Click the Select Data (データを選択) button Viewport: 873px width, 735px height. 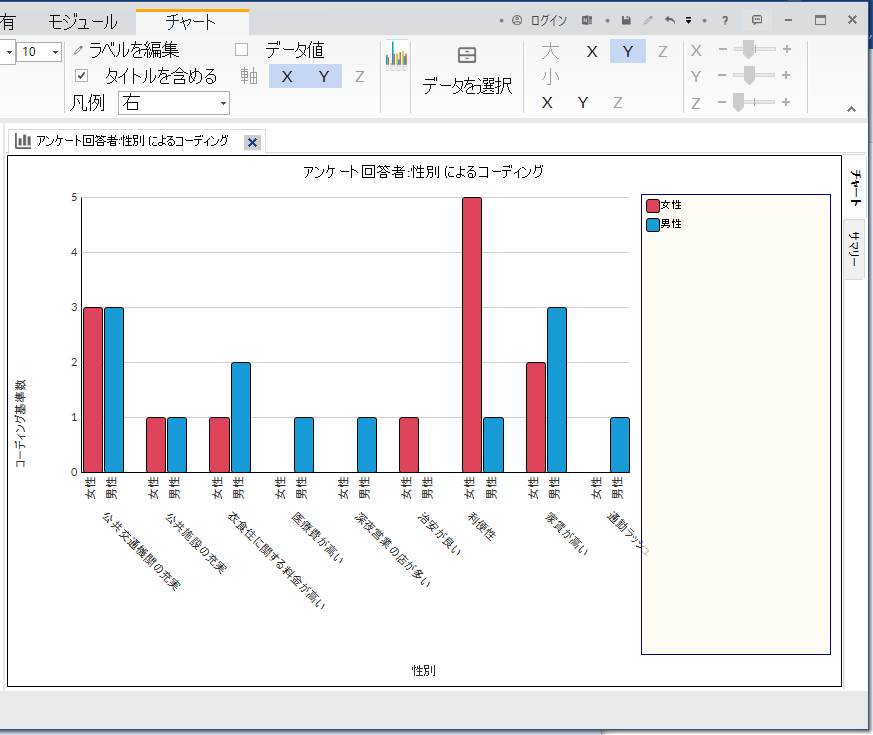(466, 70)
